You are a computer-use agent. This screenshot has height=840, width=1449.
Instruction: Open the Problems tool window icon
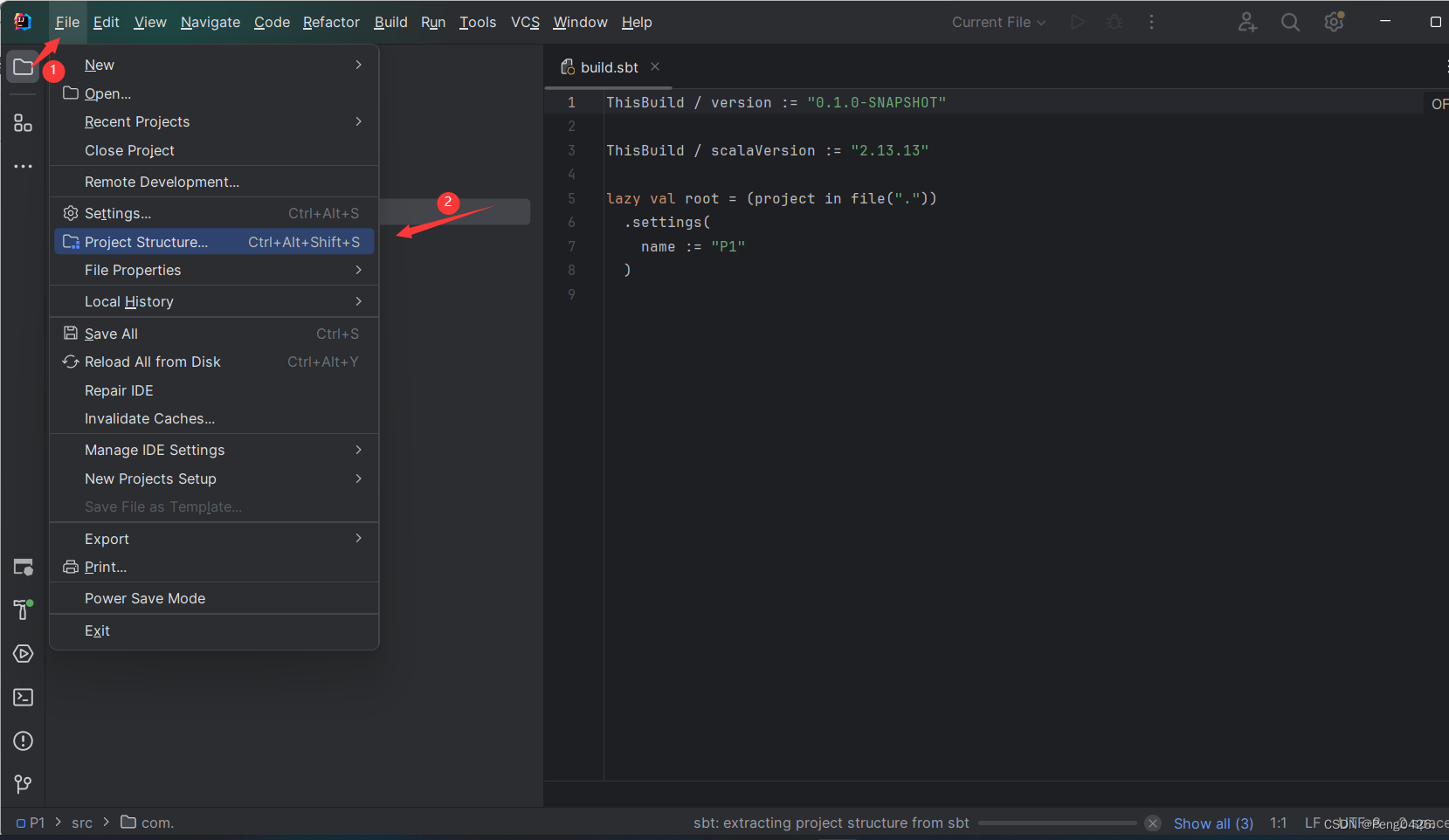pos(24,740)
